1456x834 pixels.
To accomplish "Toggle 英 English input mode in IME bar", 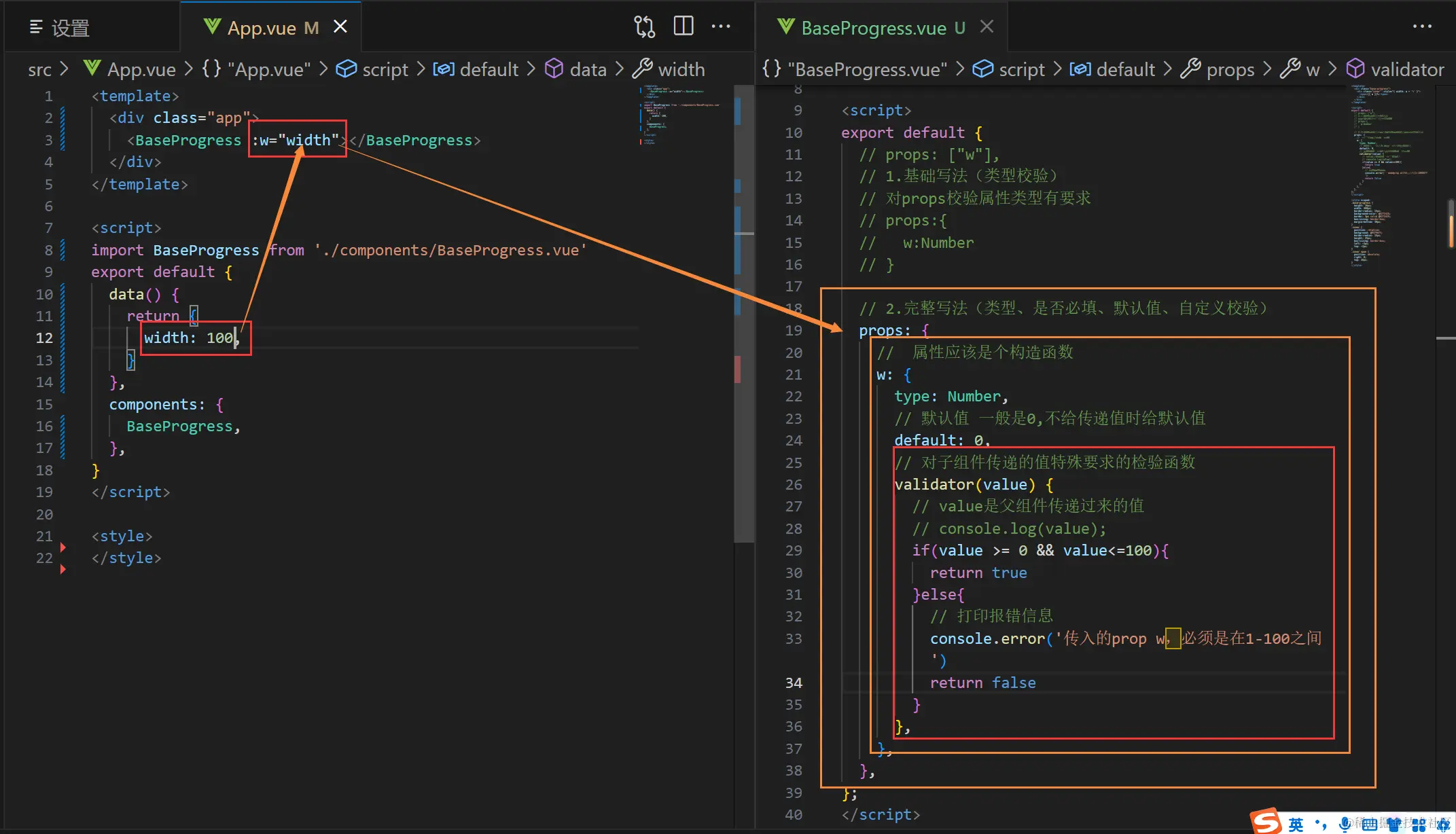I will coord(1296,824).
